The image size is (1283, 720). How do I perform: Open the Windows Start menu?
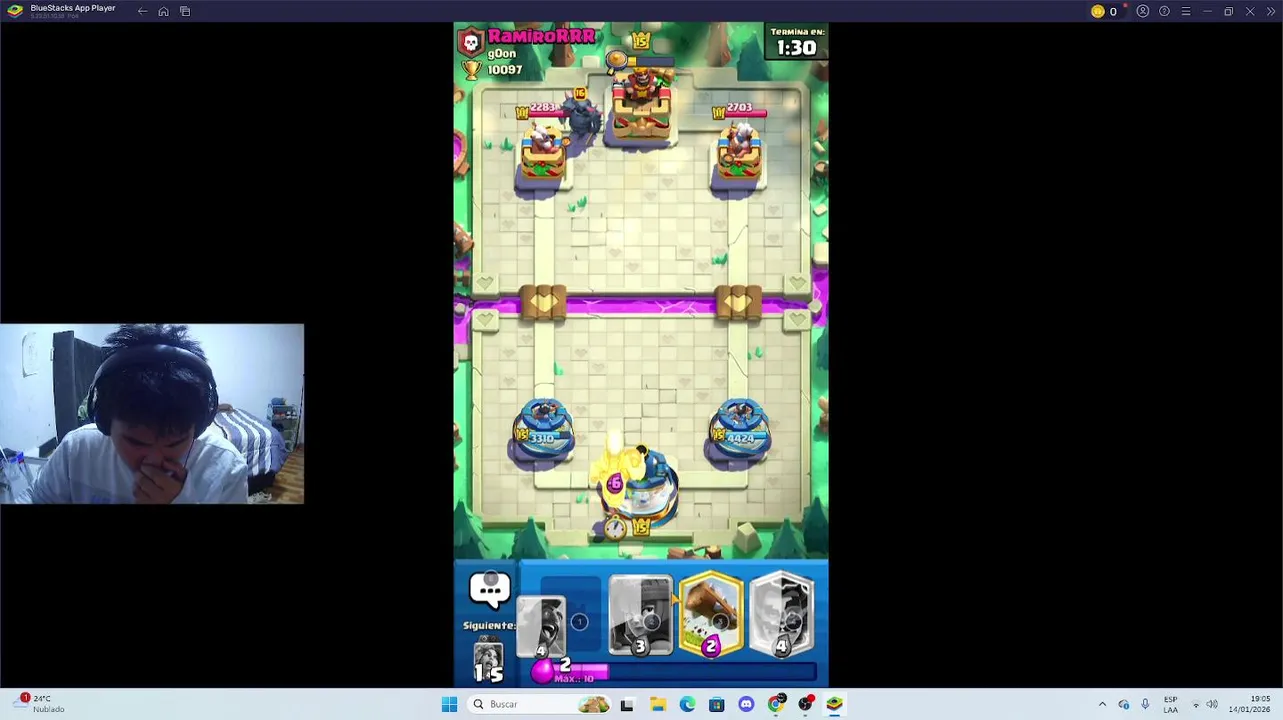(449, 704)
